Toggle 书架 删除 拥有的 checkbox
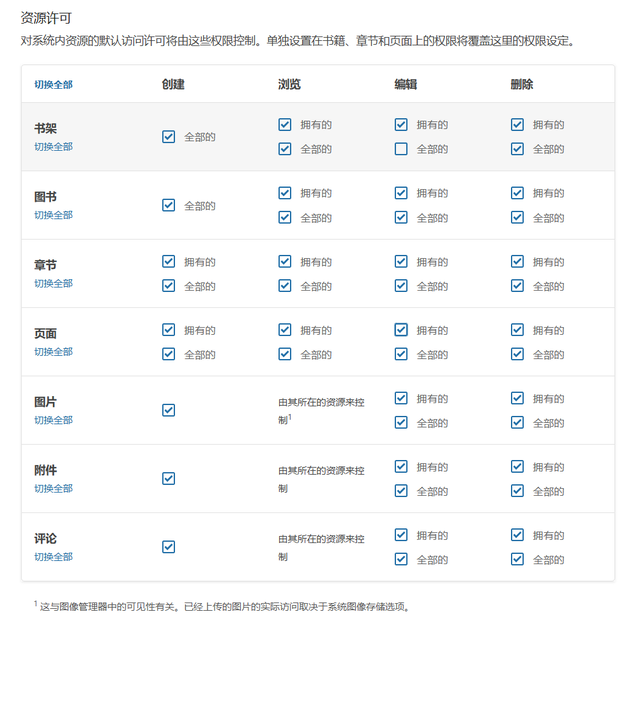 517,125
